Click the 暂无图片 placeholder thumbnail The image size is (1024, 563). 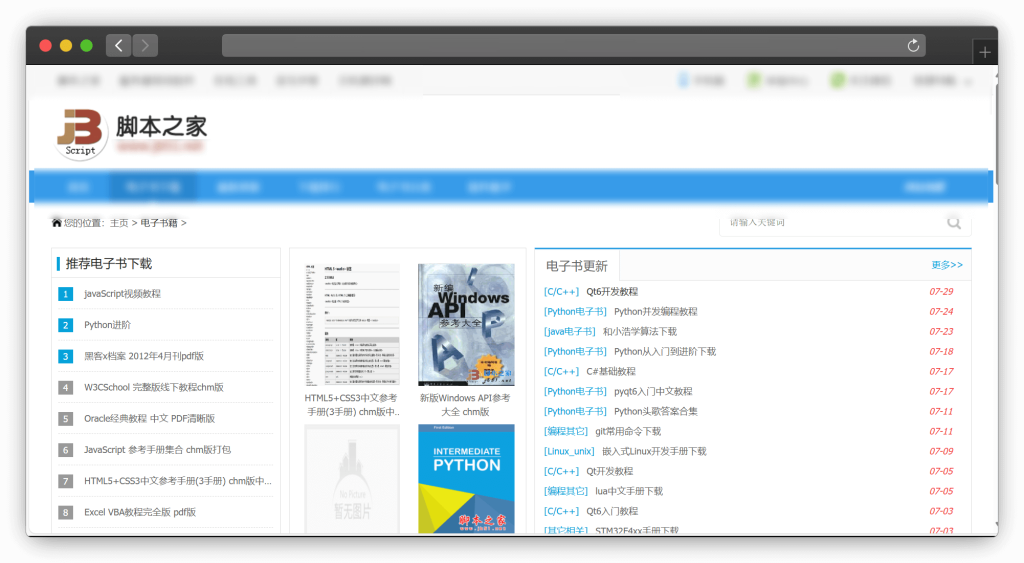coord(352,479)
